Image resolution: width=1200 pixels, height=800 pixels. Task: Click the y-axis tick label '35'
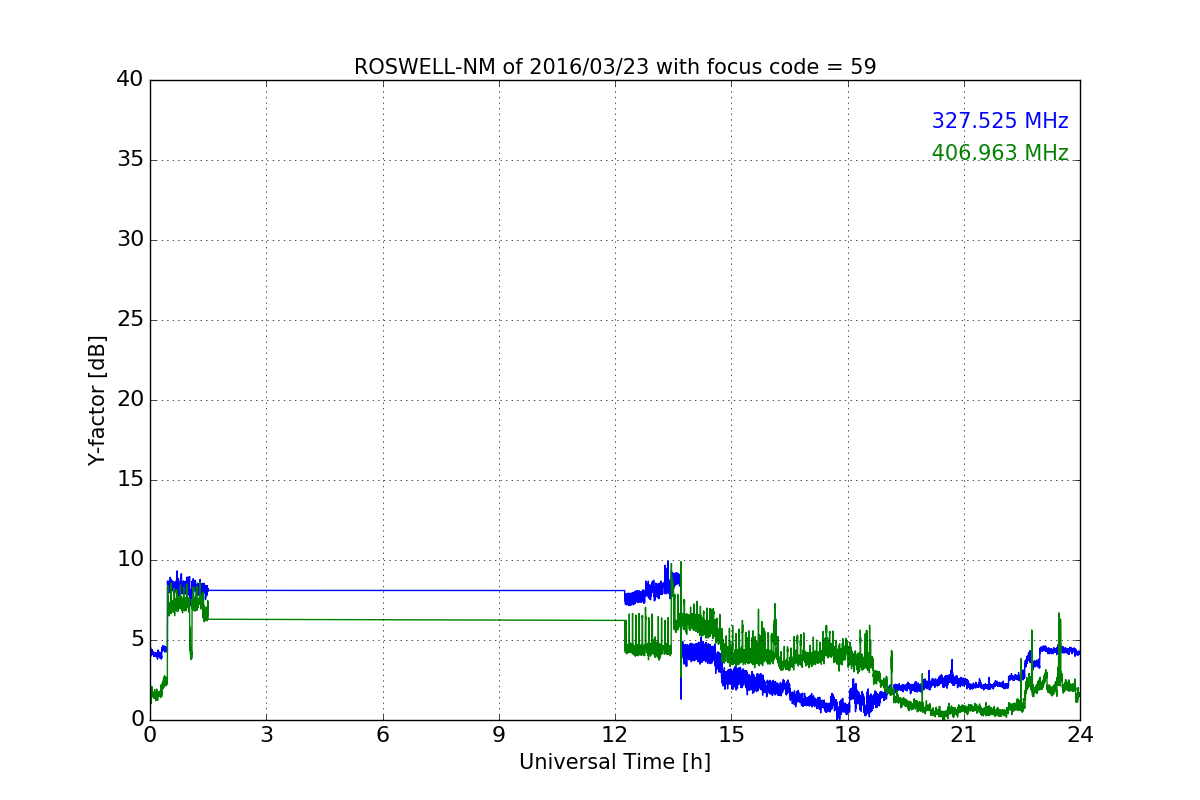130,160
